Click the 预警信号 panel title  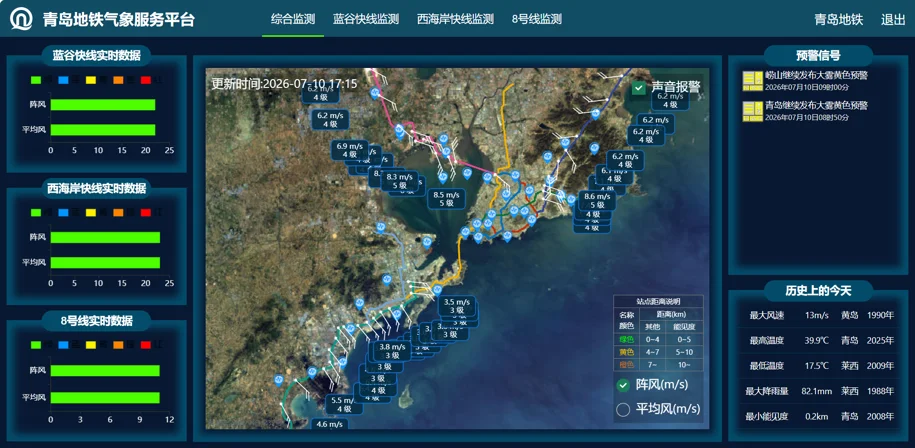(x=818, y=55)
